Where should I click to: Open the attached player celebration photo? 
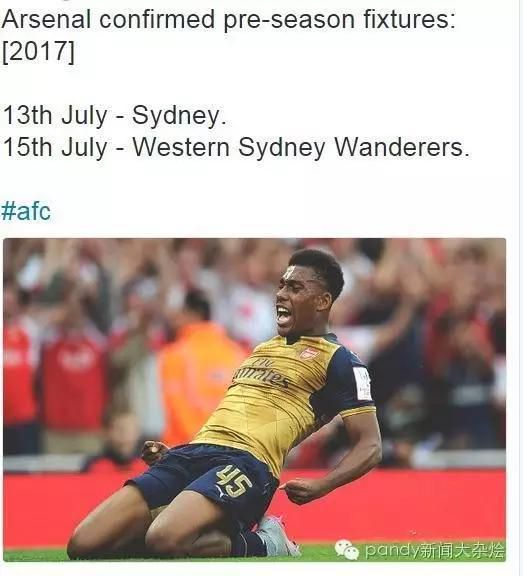click(254, 400)
